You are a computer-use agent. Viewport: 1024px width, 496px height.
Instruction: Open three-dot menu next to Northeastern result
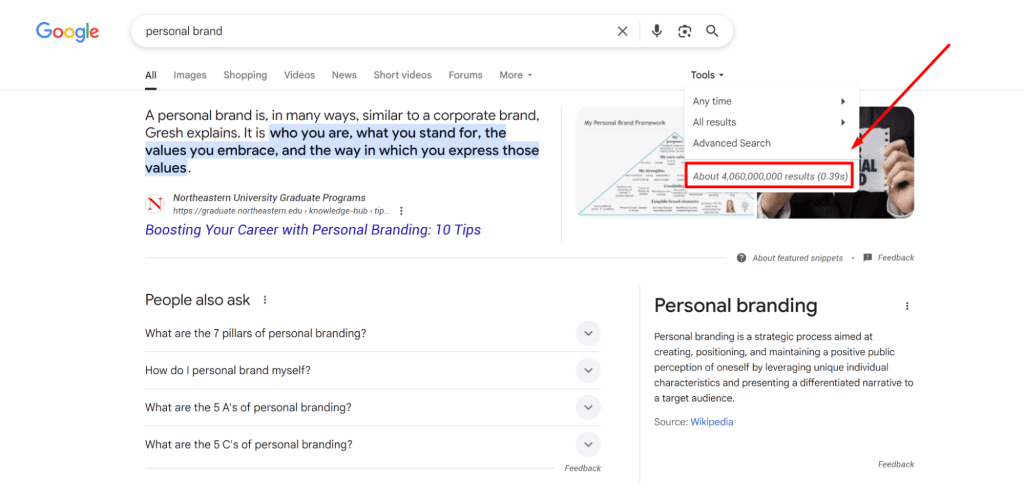401,211
